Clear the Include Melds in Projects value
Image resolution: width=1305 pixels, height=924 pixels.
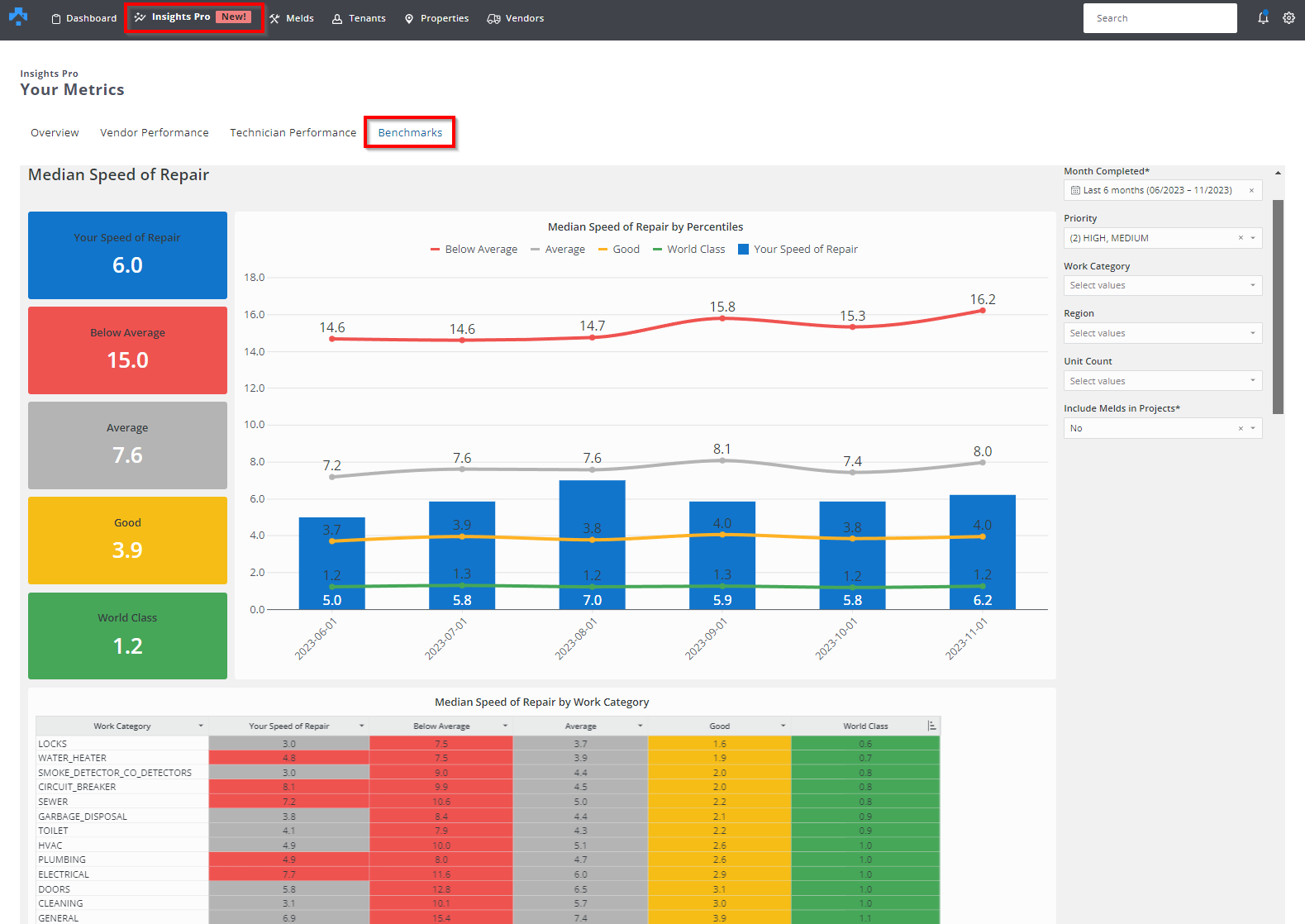[1241, 428]
